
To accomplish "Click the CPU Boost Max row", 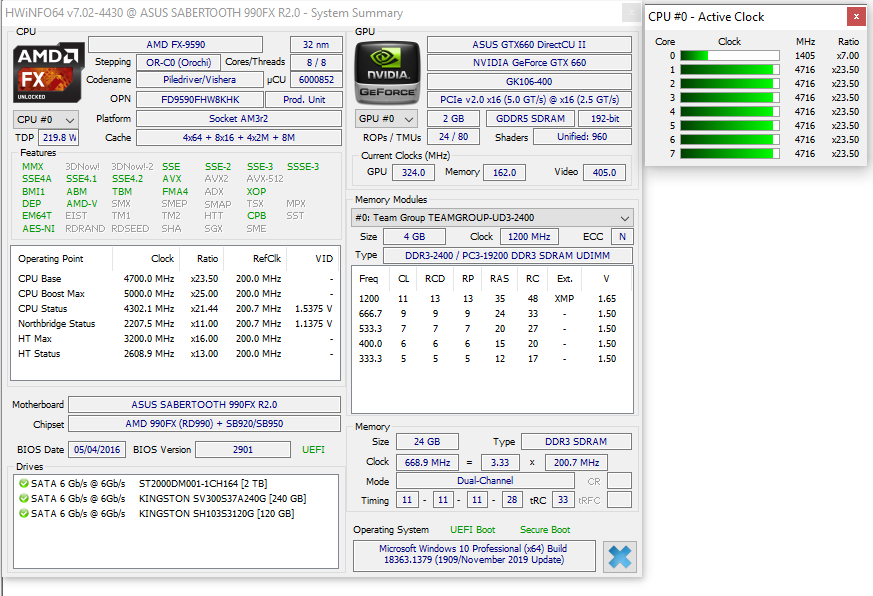I will pos(175,294).
